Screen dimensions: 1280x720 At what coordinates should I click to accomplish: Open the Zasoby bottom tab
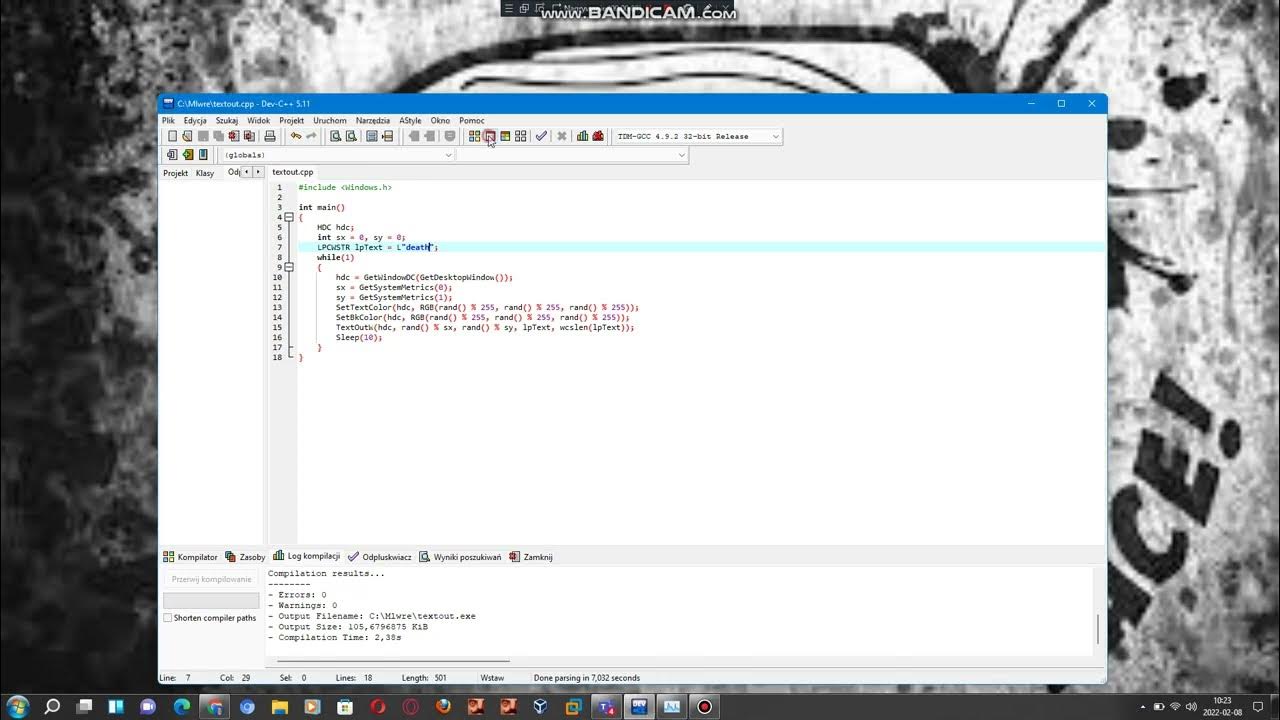point(246,557)
